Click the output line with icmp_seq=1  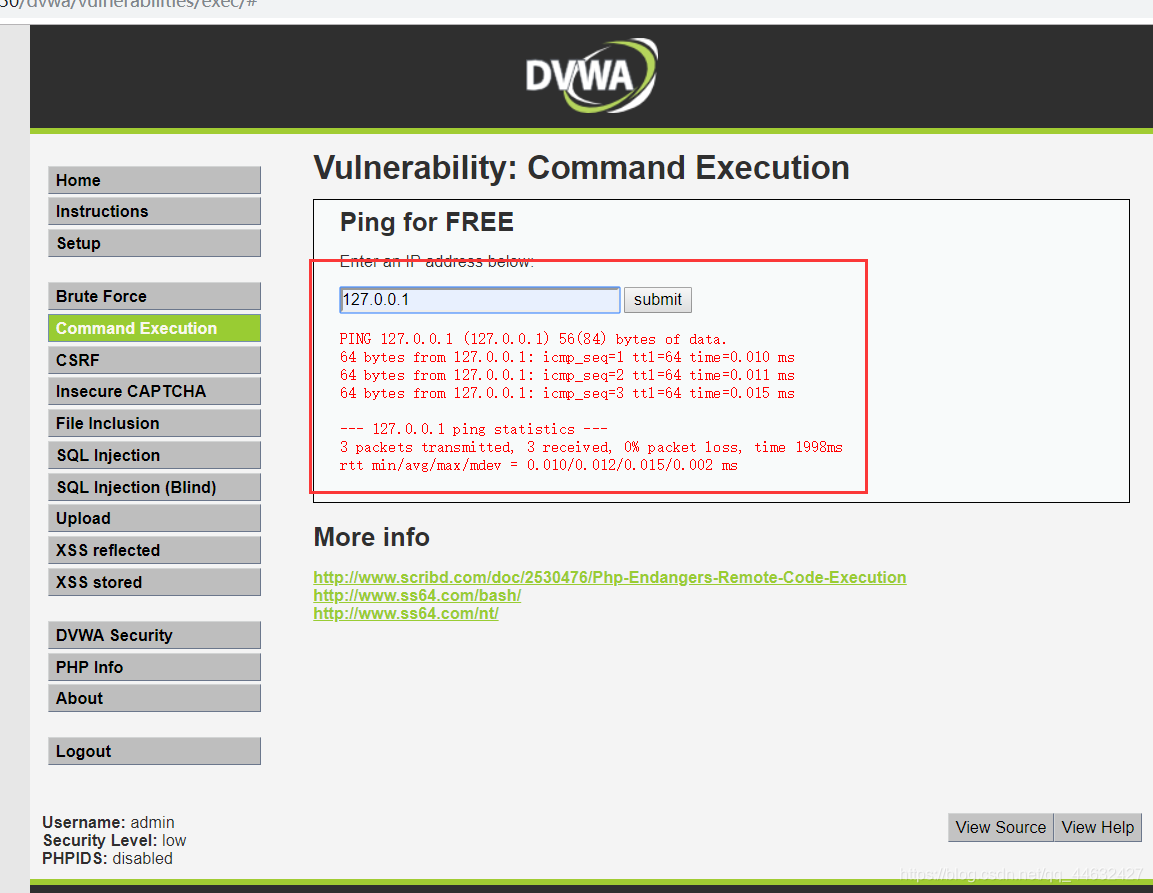coord(567,357)
